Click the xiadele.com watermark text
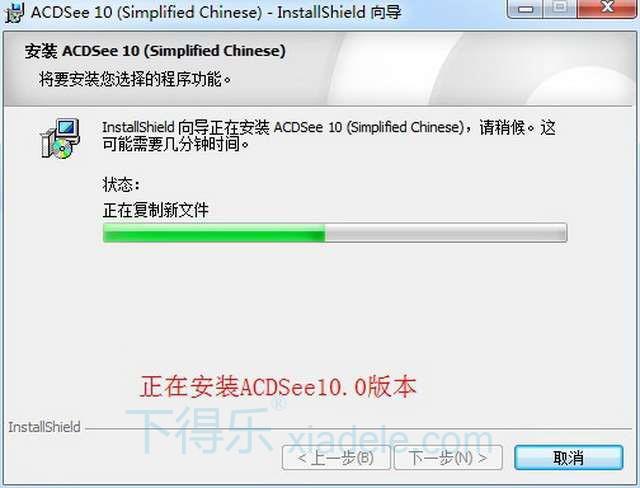 click(x=391, y=441)
